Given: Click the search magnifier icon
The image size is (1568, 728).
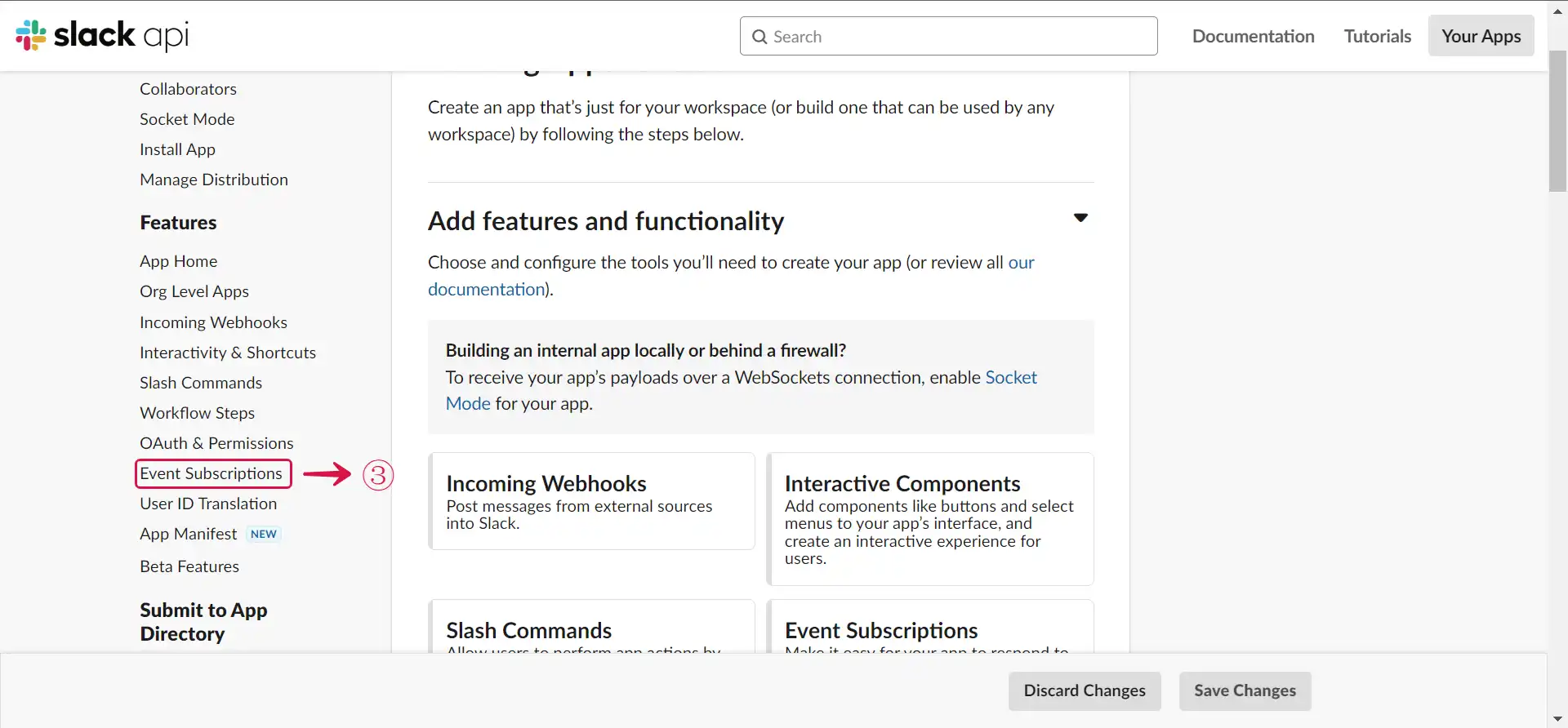Looking at the screenshot, I should pos(759,37).
